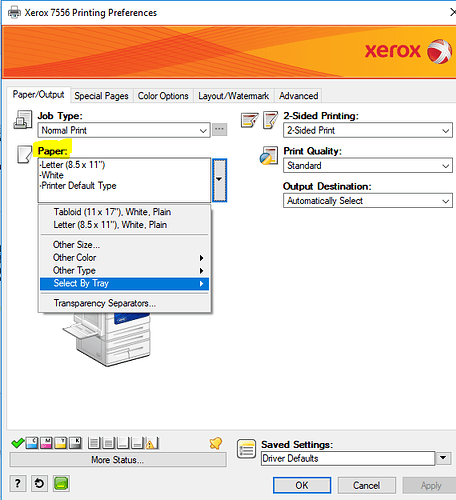This screenshot has height=500, width=456.
Task: Click the OK button
Action: (302, 485)
